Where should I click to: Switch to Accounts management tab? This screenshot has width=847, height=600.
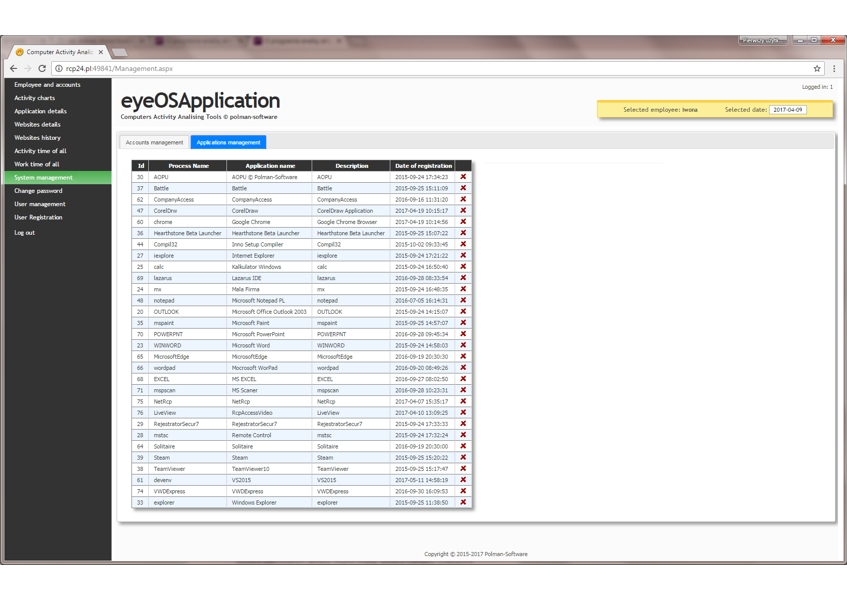tap(154, 142)
